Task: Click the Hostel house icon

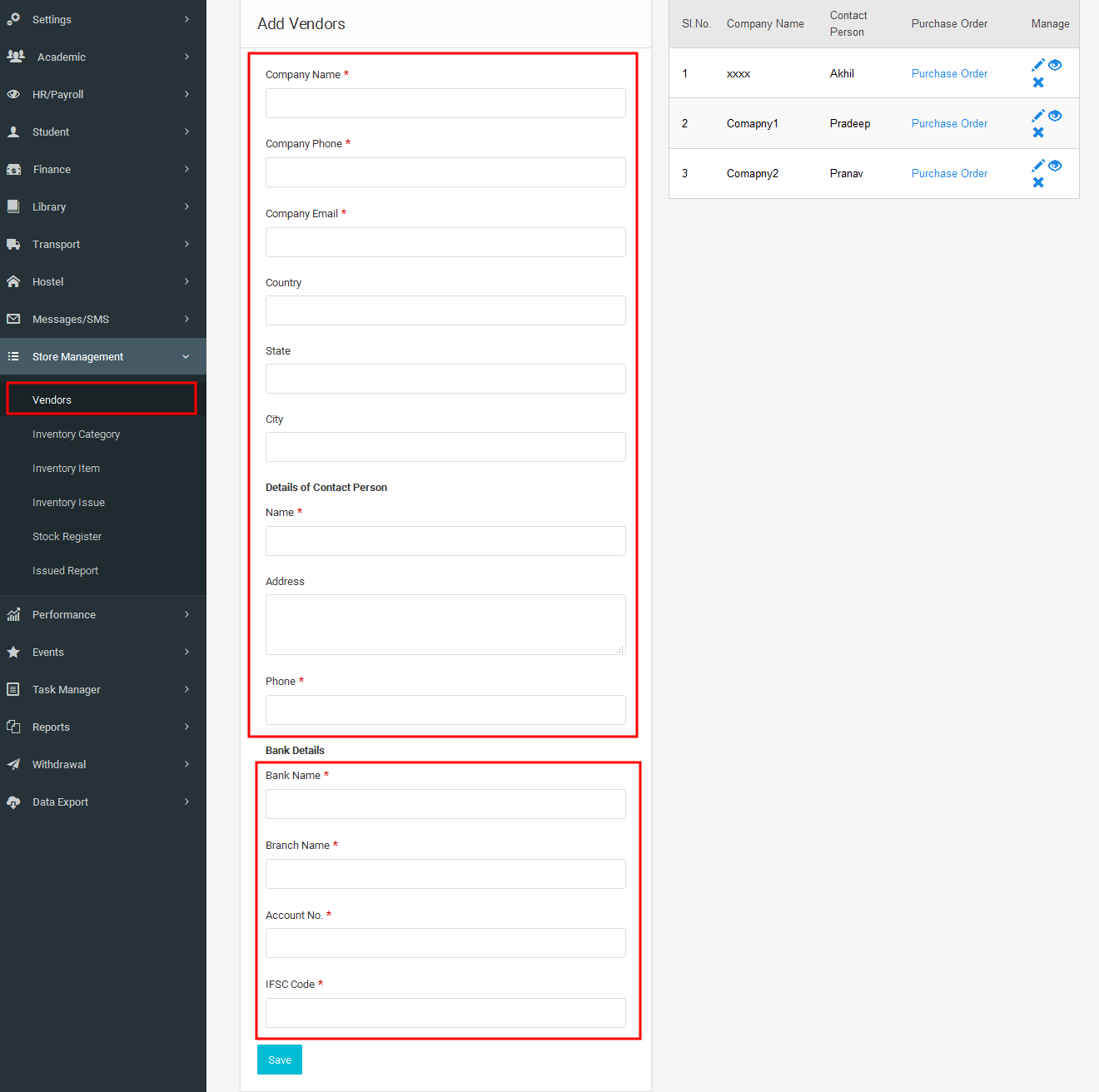Action: (13, 281)
